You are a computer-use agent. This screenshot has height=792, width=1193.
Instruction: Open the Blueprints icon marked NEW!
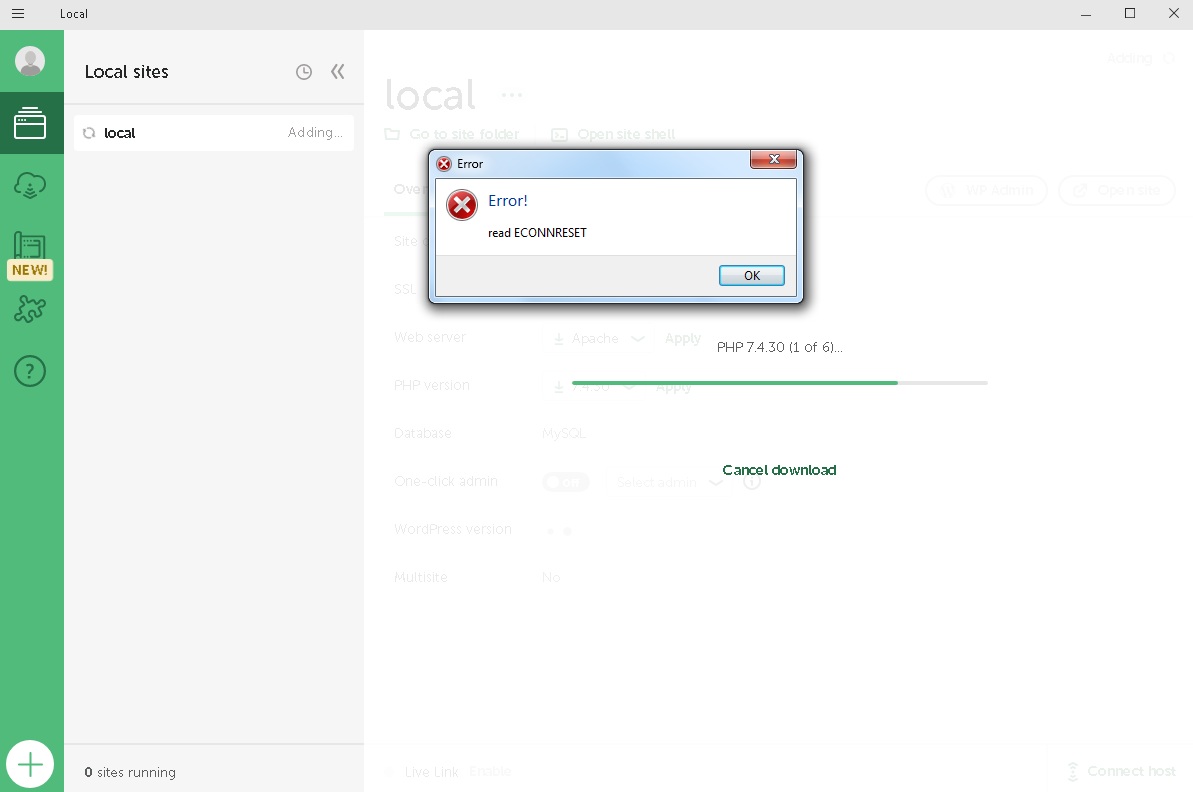pos(30,255)
